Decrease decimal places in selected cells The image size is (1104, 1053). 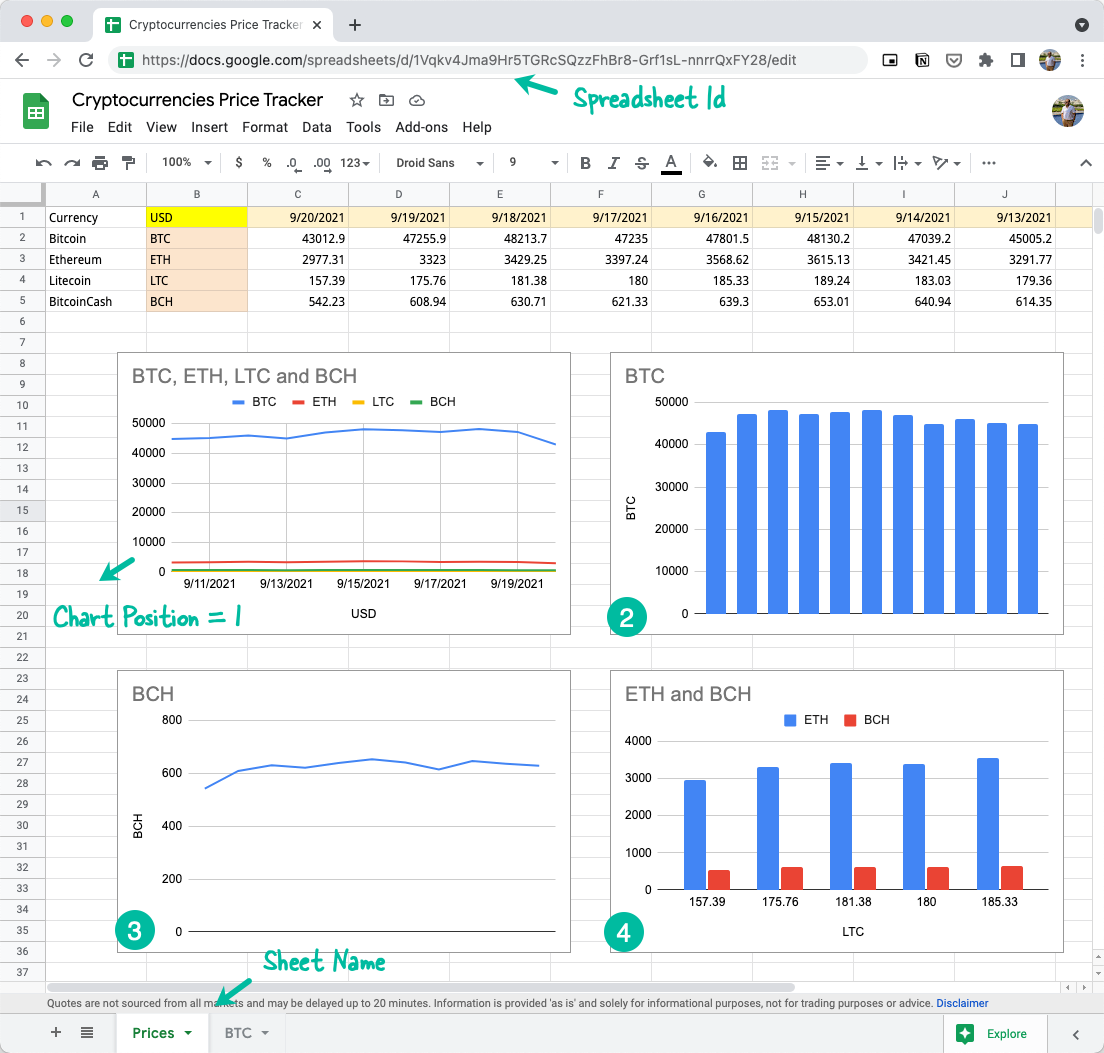click(291, 162)
